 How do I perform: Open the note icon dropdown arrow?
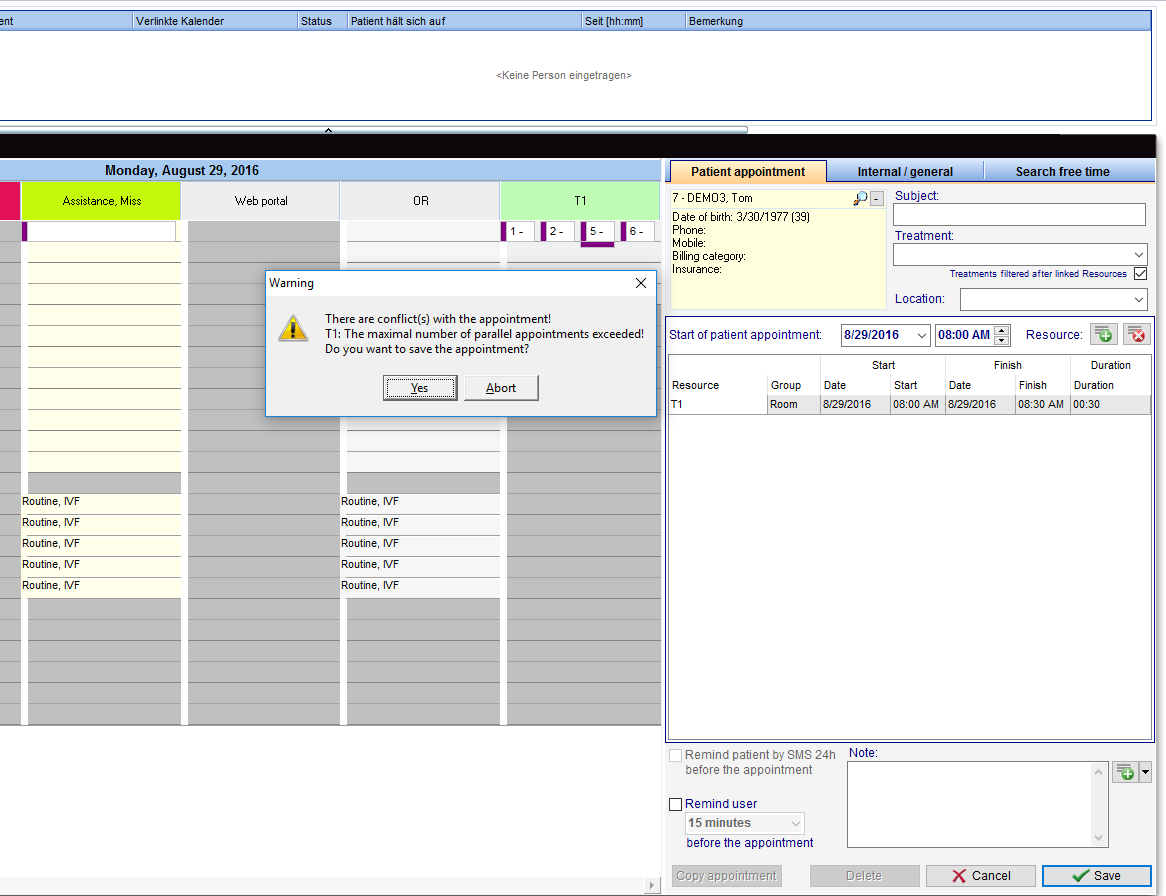pos(1145,772)
